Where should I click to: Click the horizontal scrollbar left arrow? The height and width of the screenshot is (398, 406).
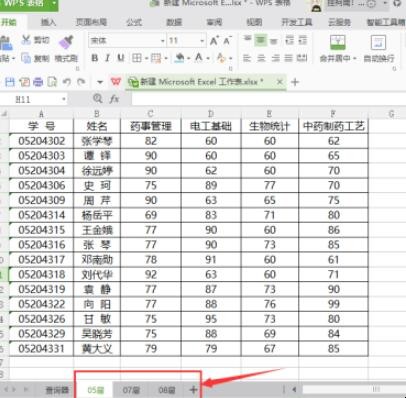[295, 389]
